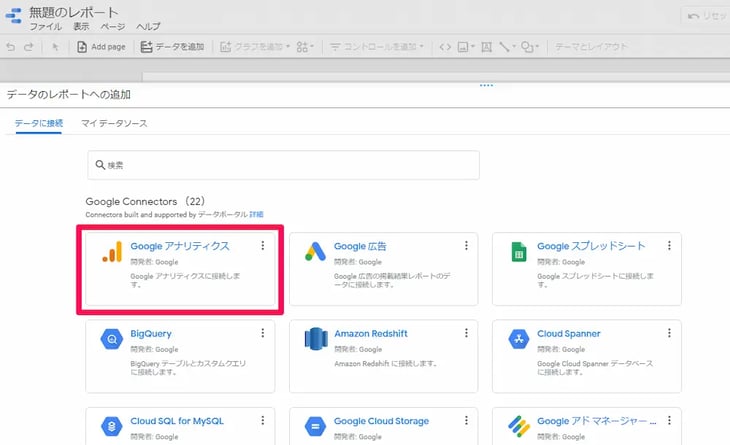Image resolution: width=730 pixels, height=445 pixels.
Task: Click the Amazon Redshift connector icon
Action: tap(316, 340)
